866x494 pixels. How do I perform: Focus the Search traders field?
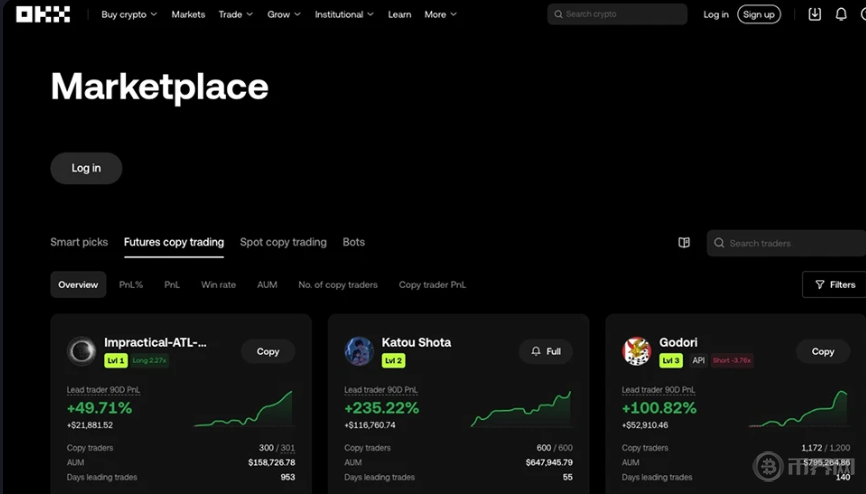786,243
